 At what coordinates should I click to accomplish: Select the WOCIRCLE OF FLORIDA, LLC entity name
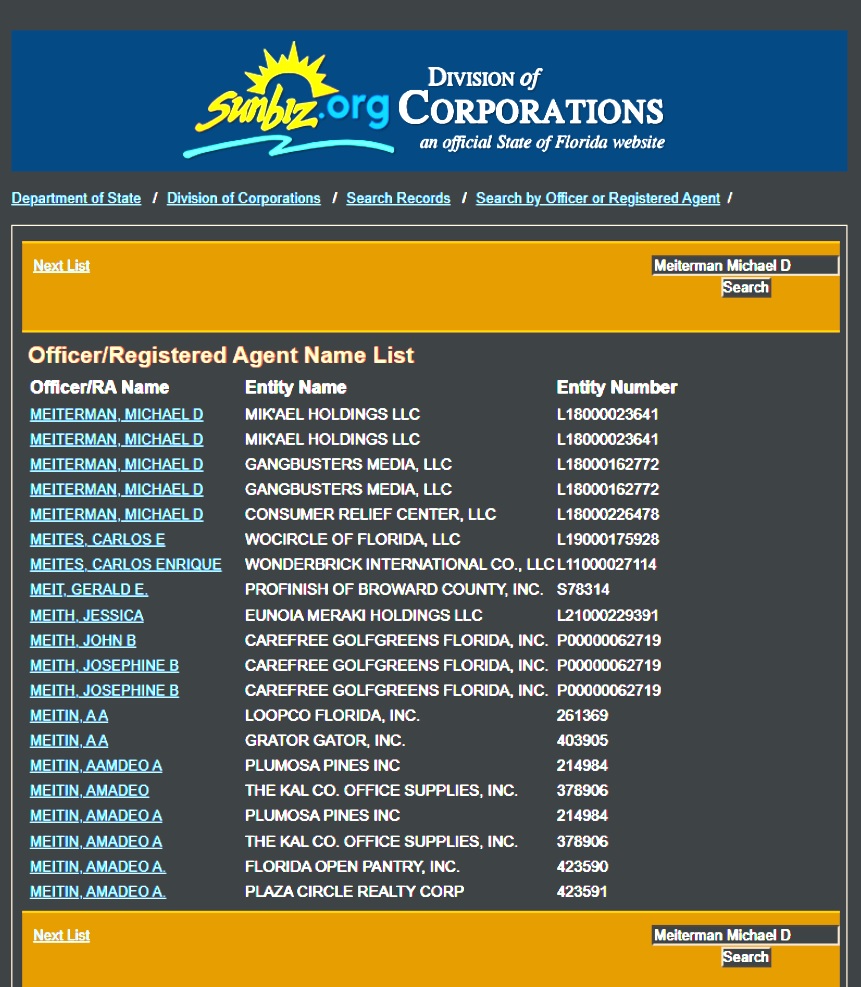tap(352, 539)
